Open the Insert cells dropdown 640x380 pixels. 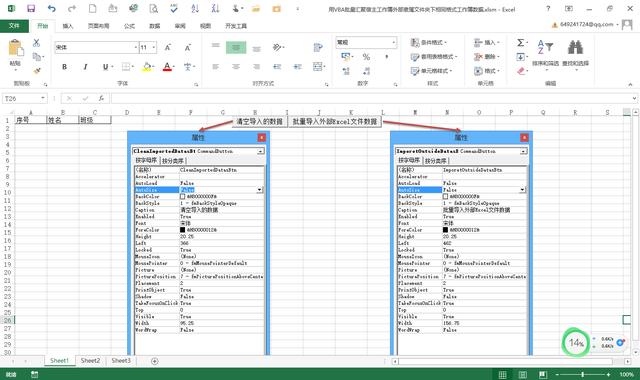pyautogui.click(x=487, y=42)
